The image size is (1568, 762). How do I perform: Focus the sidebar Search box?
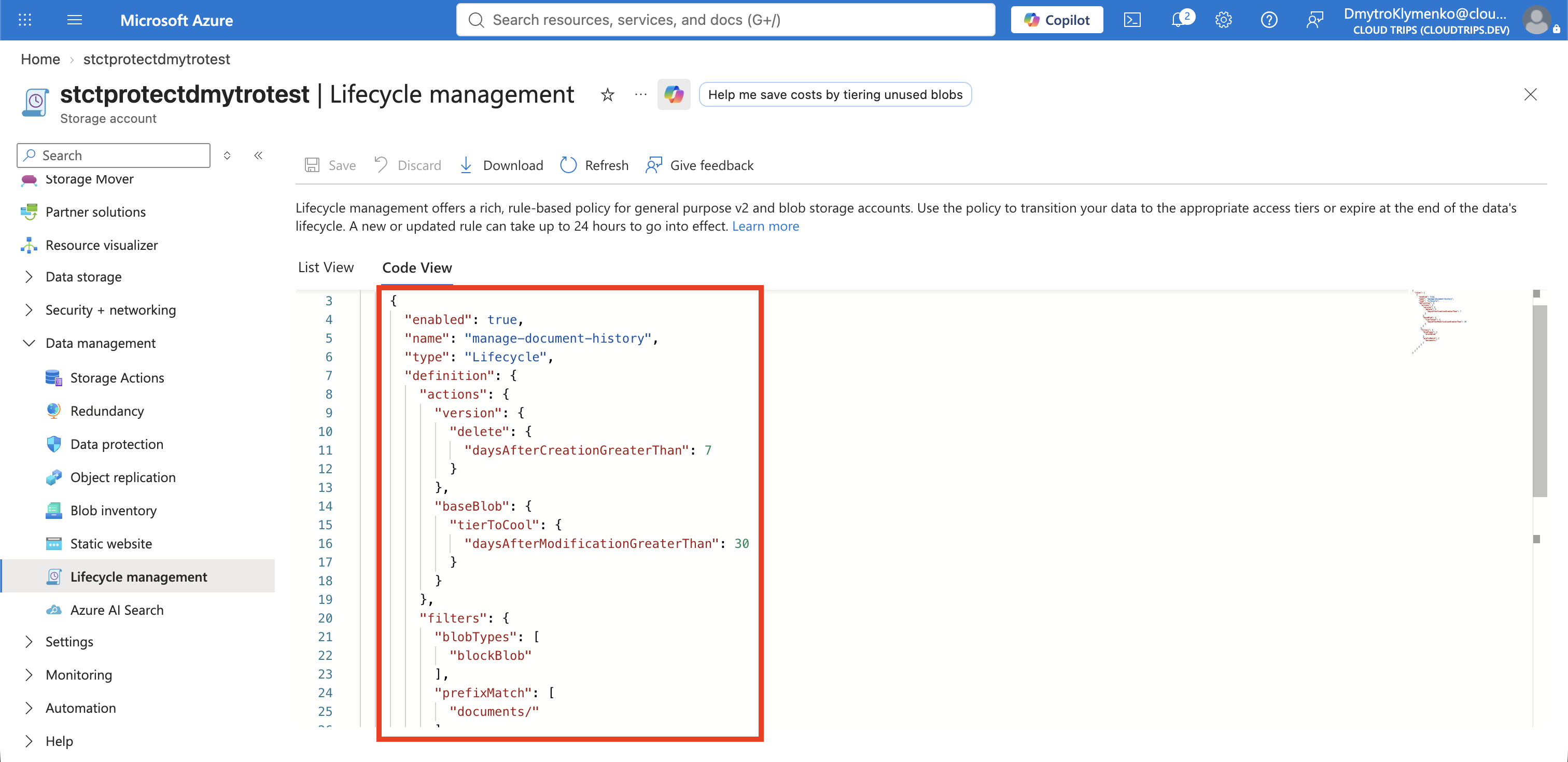pos(114,155)
